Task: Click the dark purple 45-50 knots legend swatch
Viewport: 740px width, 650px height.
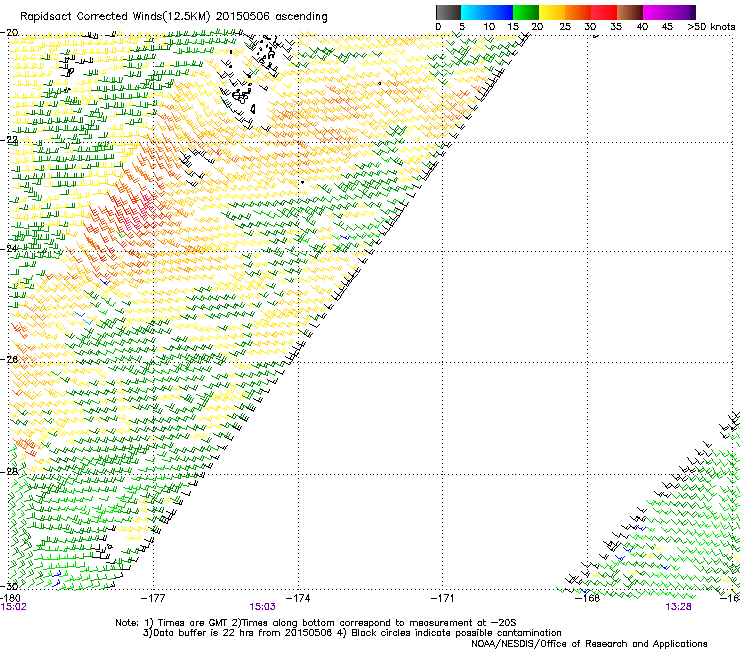Action: pos(682,12)
